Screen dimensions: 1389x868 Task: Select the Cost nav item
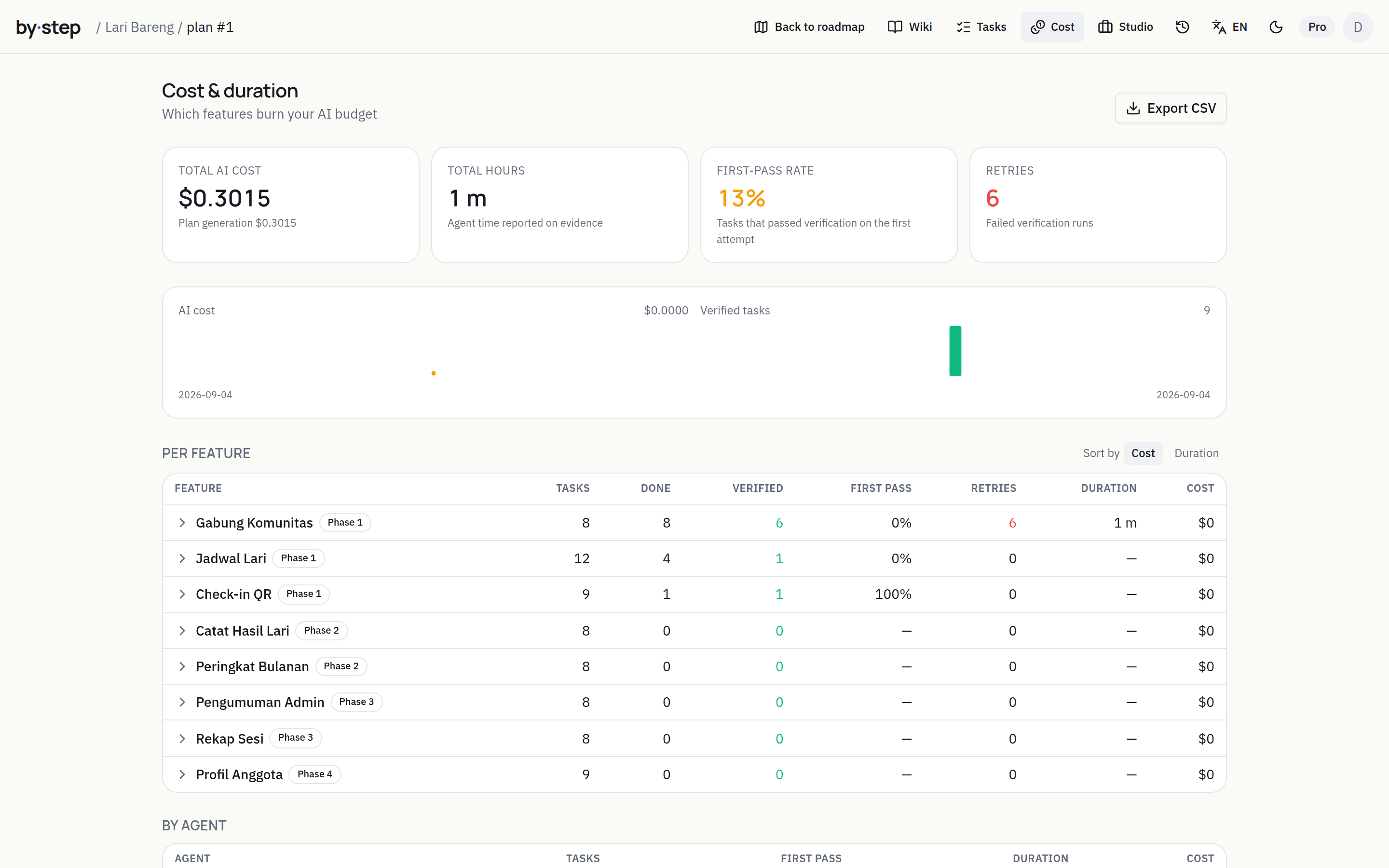point(1052,27)
